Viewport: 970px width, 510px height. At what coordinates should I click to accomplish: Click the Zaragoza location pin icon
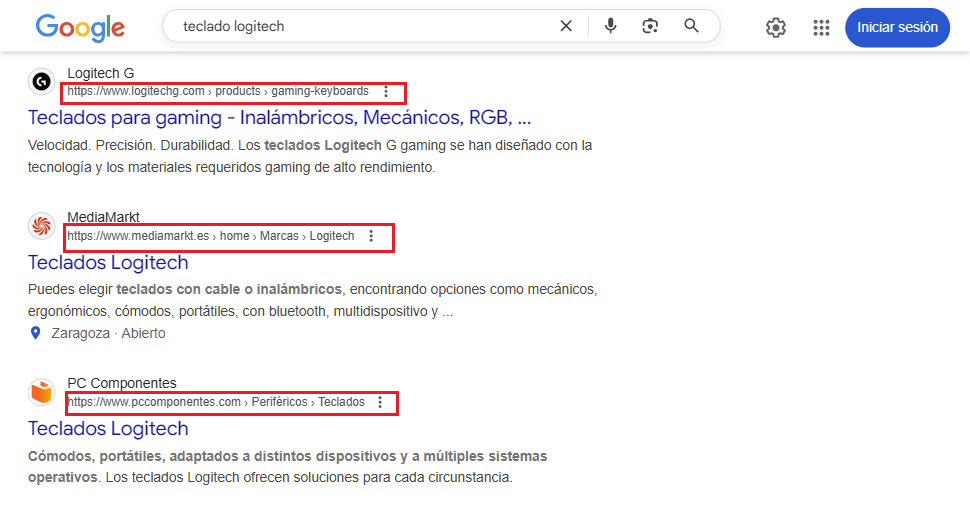pyautogui.click(x=36, y=333)
